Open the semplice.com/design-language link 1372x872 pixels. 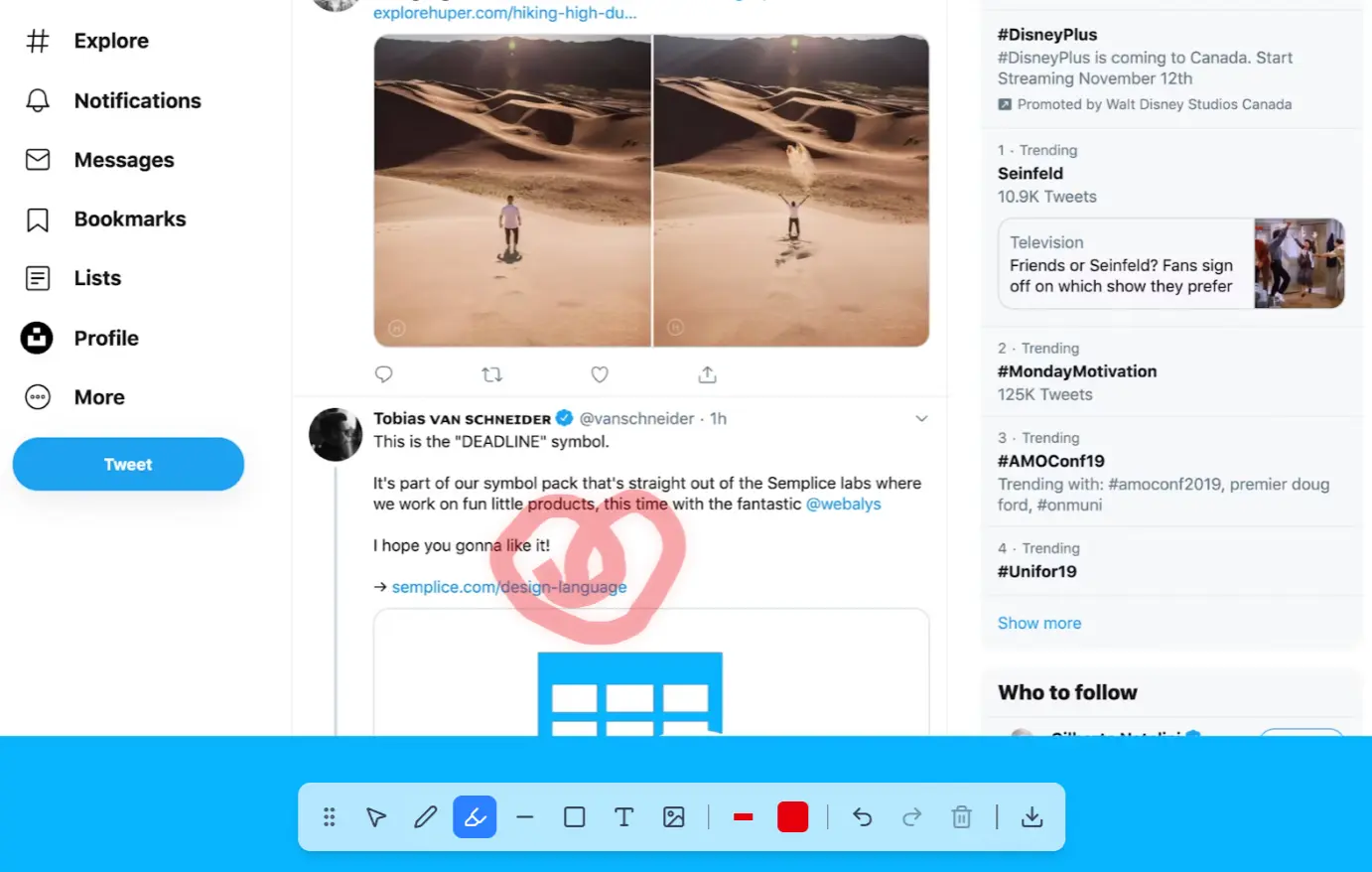point(509,587)
